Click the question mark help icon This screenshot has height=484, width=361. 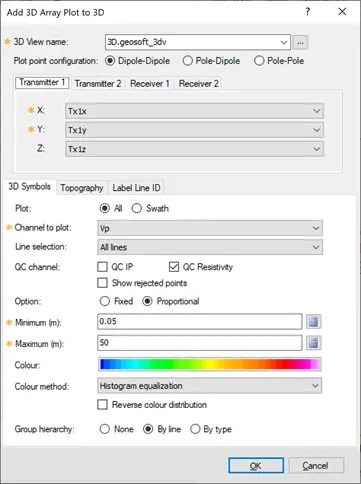click(x=308, y=12)
